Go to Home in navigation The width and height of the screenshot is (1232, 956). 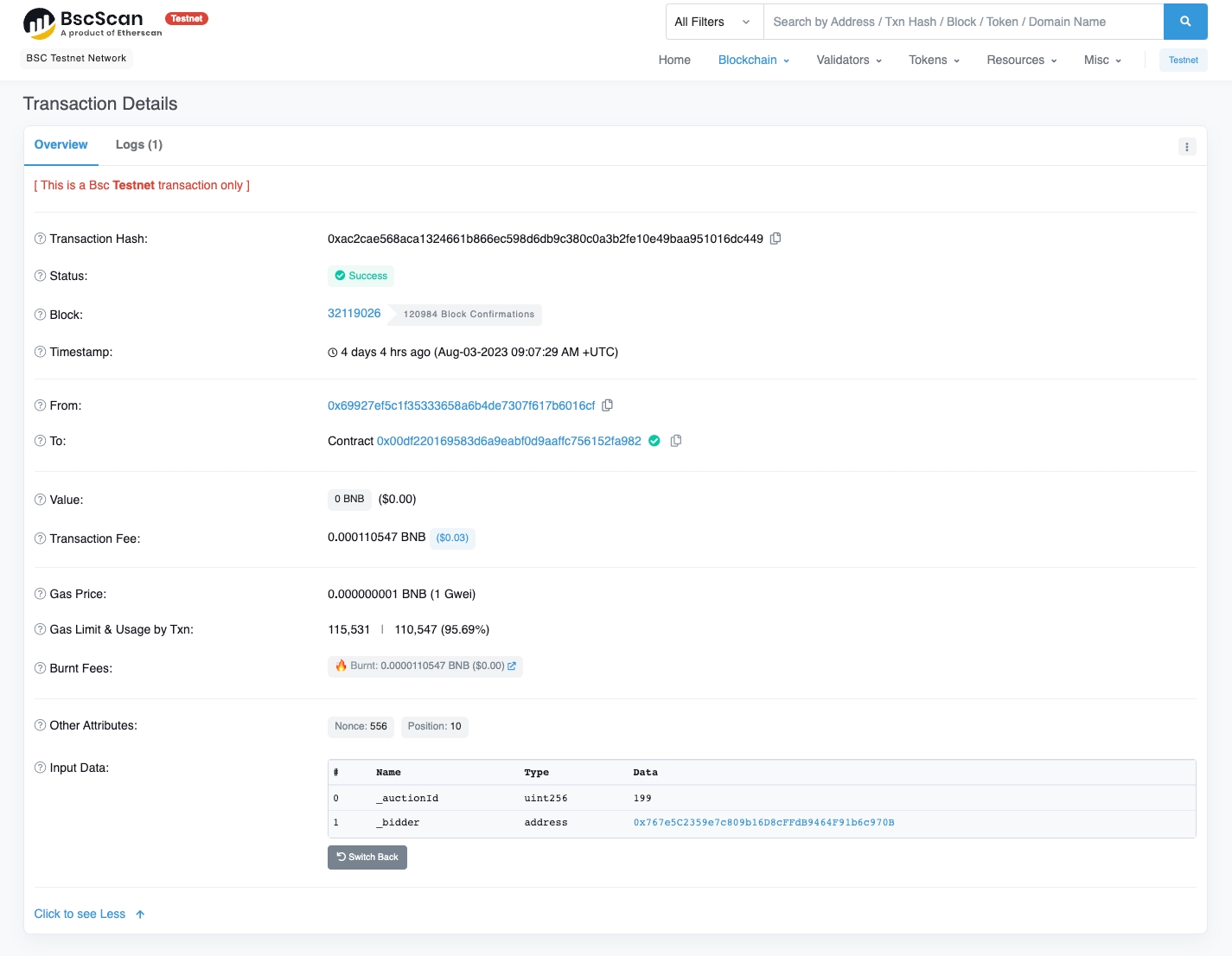[x=674, y=60]
